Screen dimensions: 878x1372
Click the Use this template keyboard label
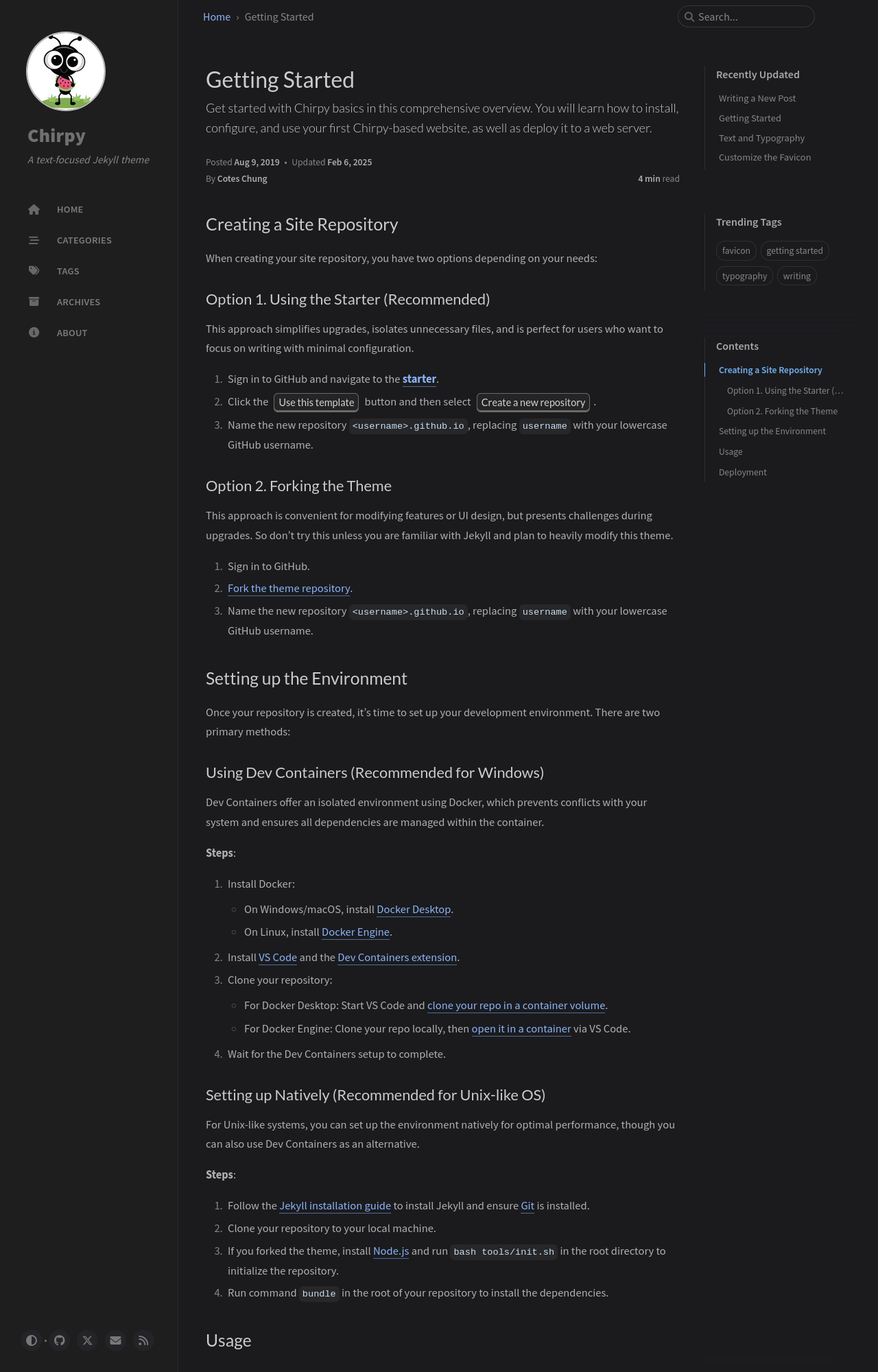pyautogui.click(x=316, y=403)
